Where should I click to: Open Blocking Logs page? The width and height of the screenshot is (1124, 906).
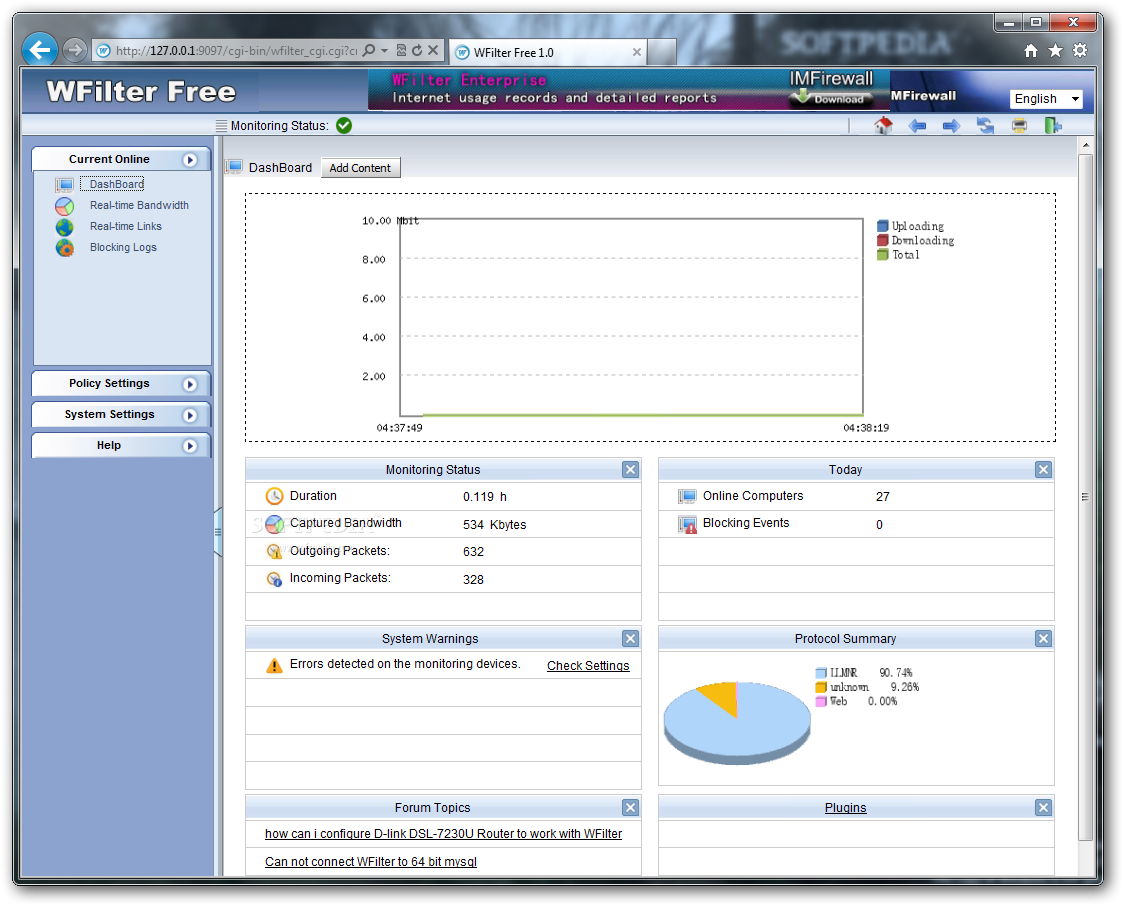[123, 247]
